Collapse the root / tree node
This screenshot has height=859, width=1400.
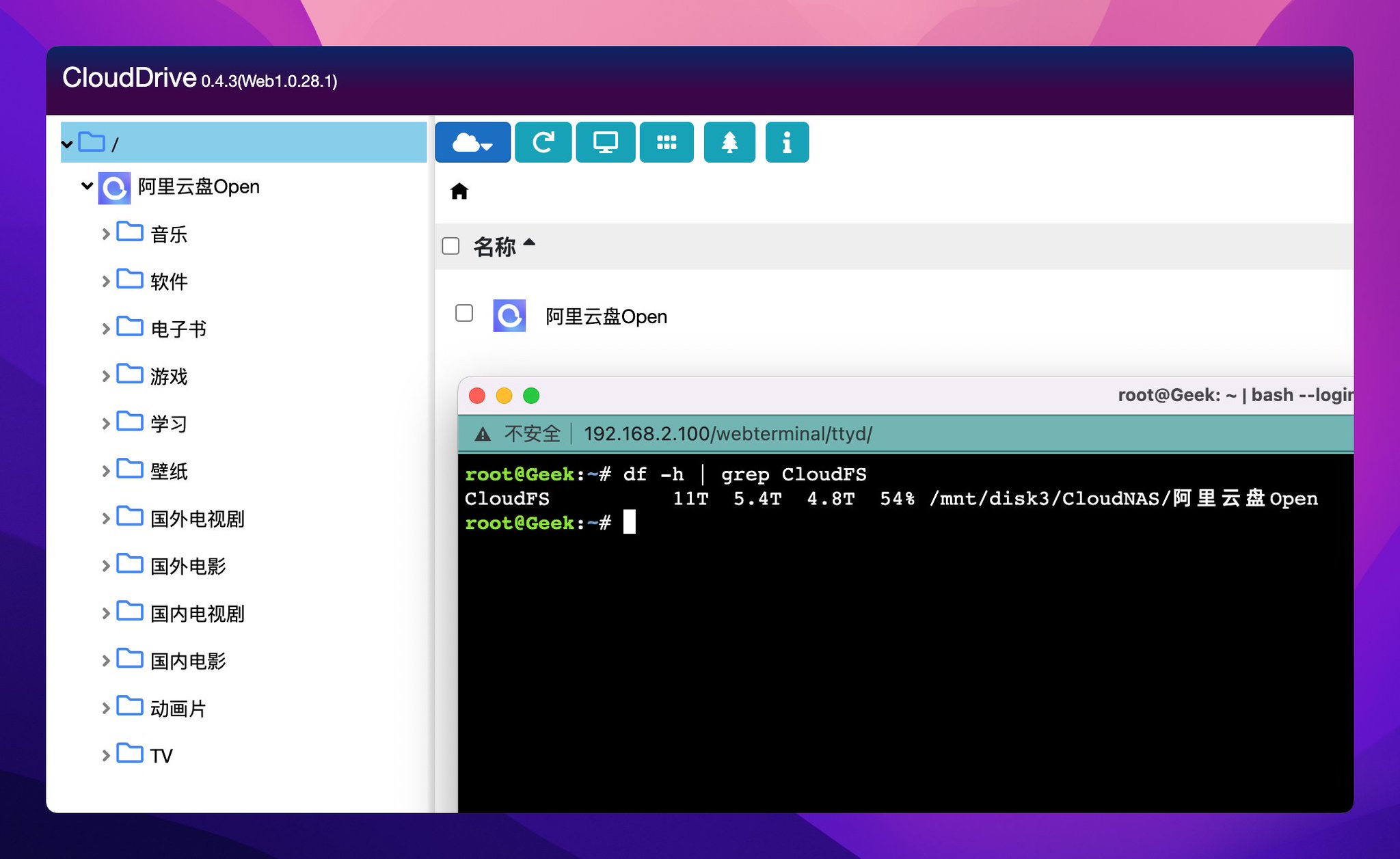pyautogui.click(x=67, y=144)
